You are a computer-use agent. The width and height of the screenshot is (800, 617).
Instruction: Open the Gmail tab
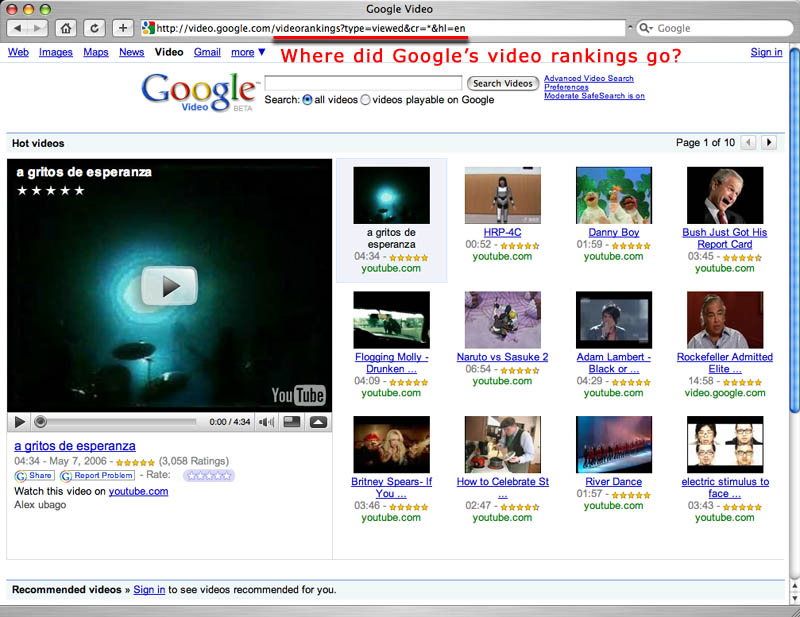coord(207,52)
